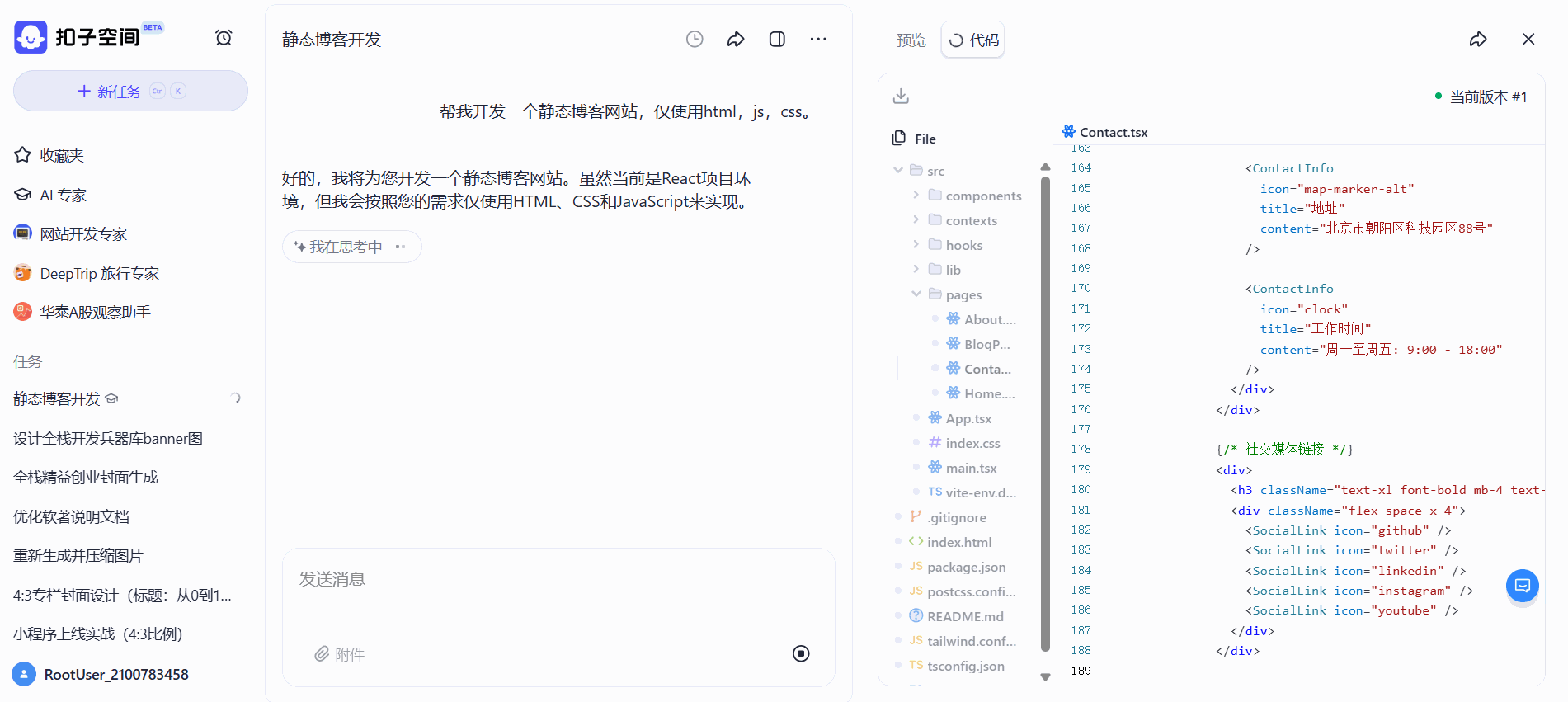Select 网站开发专家 expert
Image resolution: width=1568 pixels, height=702 pixels.
click(x=71, y=233)
